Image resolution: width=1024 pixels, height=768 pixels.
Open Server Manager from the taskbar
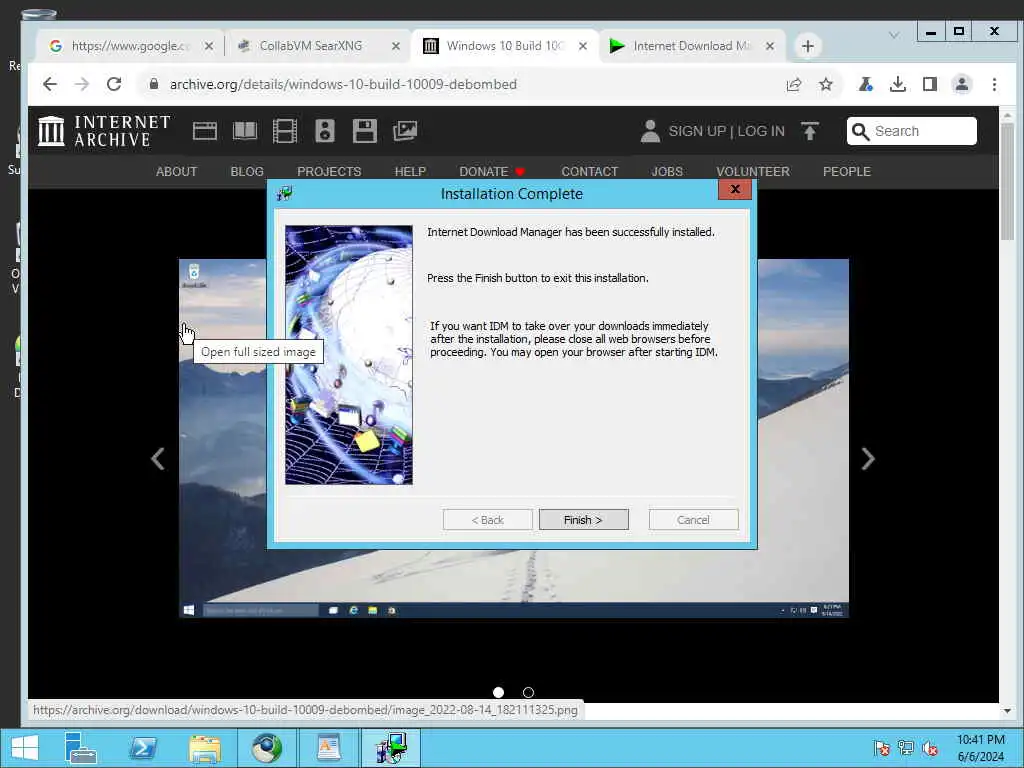(x=81, y=748)
